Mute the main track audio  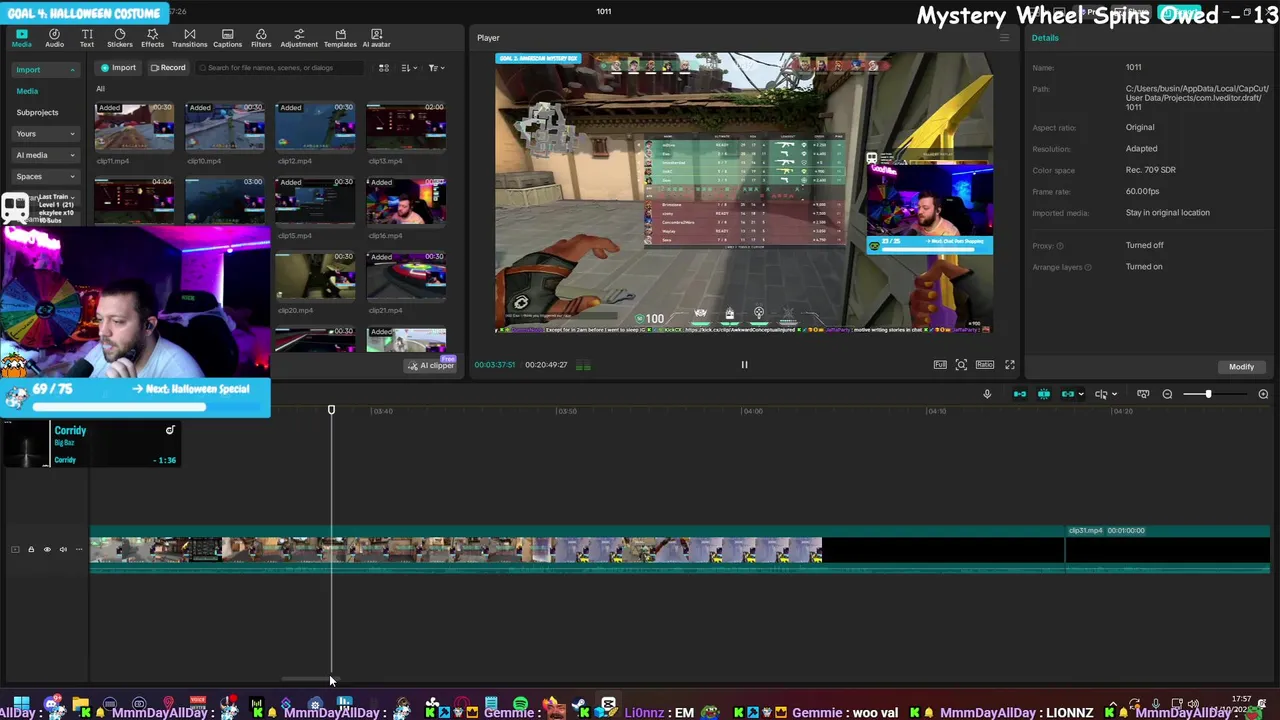pos(63,549)
